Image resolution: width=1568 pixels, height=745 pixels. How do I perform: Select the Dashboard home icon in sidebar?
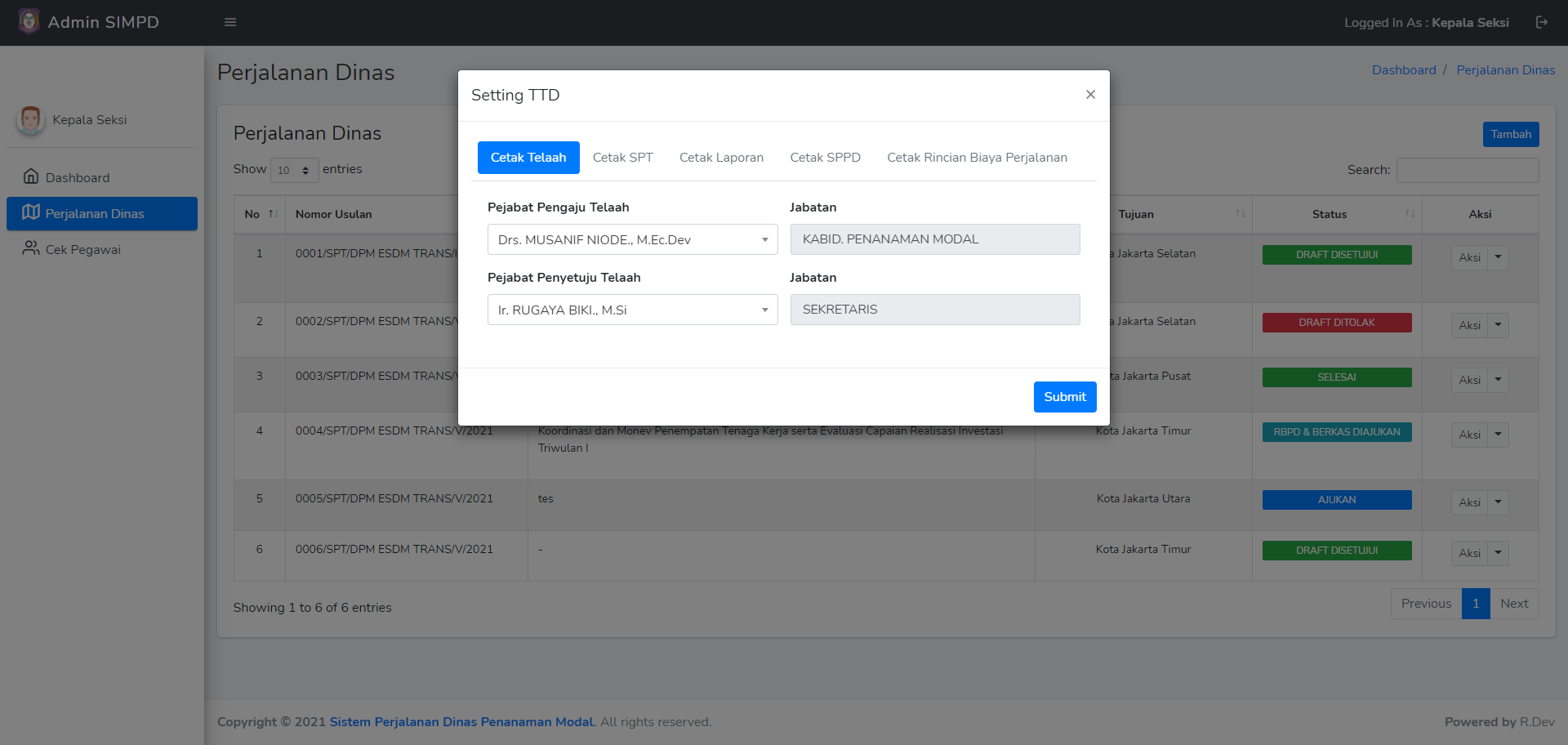tap(31, 176)
